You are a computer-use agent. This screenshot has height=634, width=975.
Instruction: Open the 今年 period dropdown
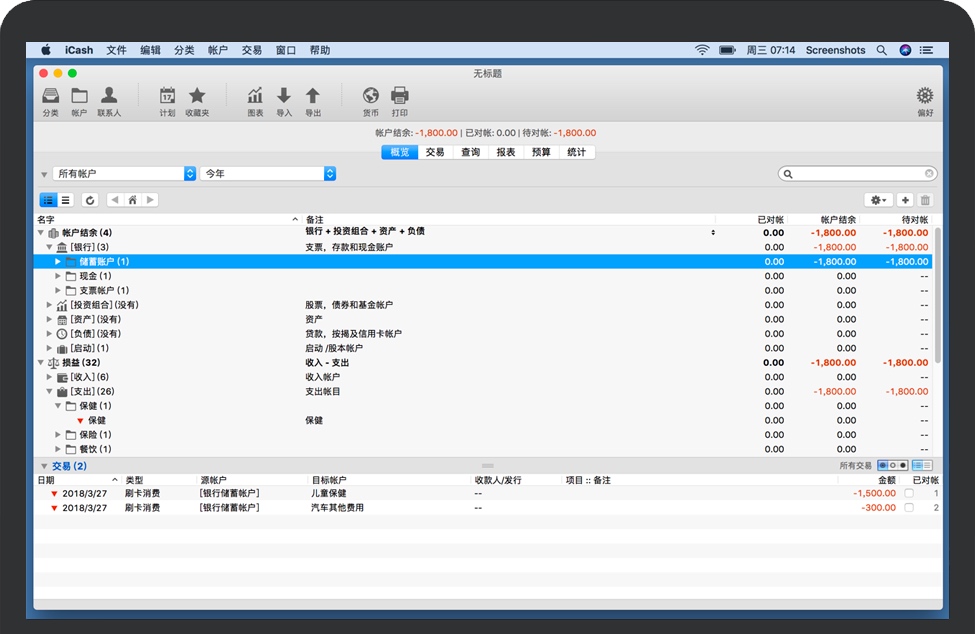tap(268, 174)
